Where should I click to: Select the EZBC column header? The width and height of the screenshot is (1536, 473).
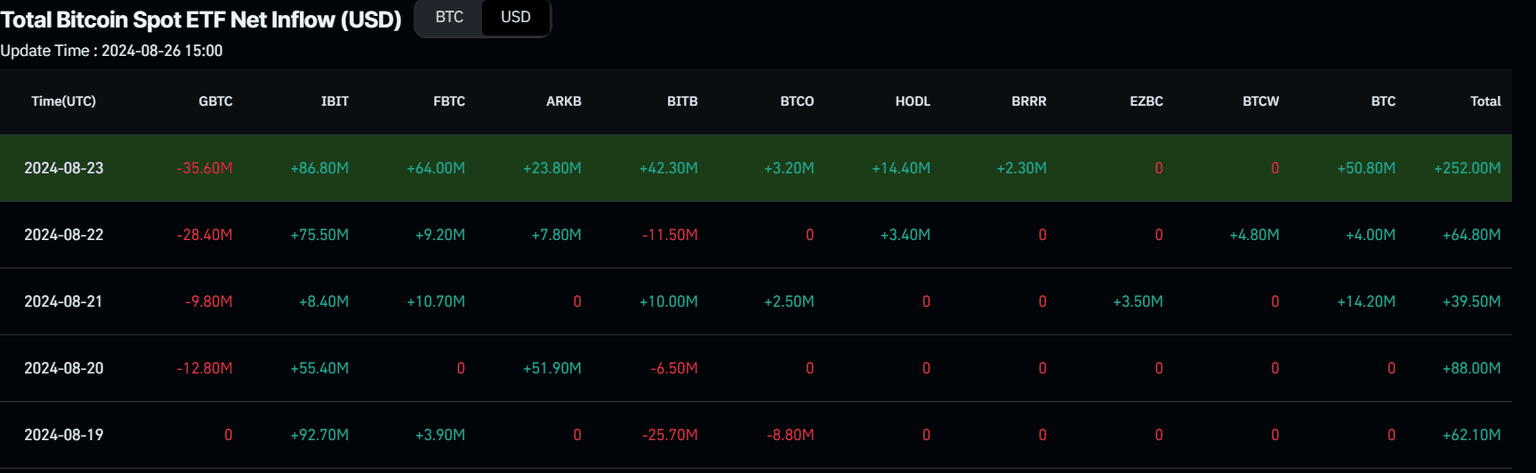click(x=1145, y=101)
